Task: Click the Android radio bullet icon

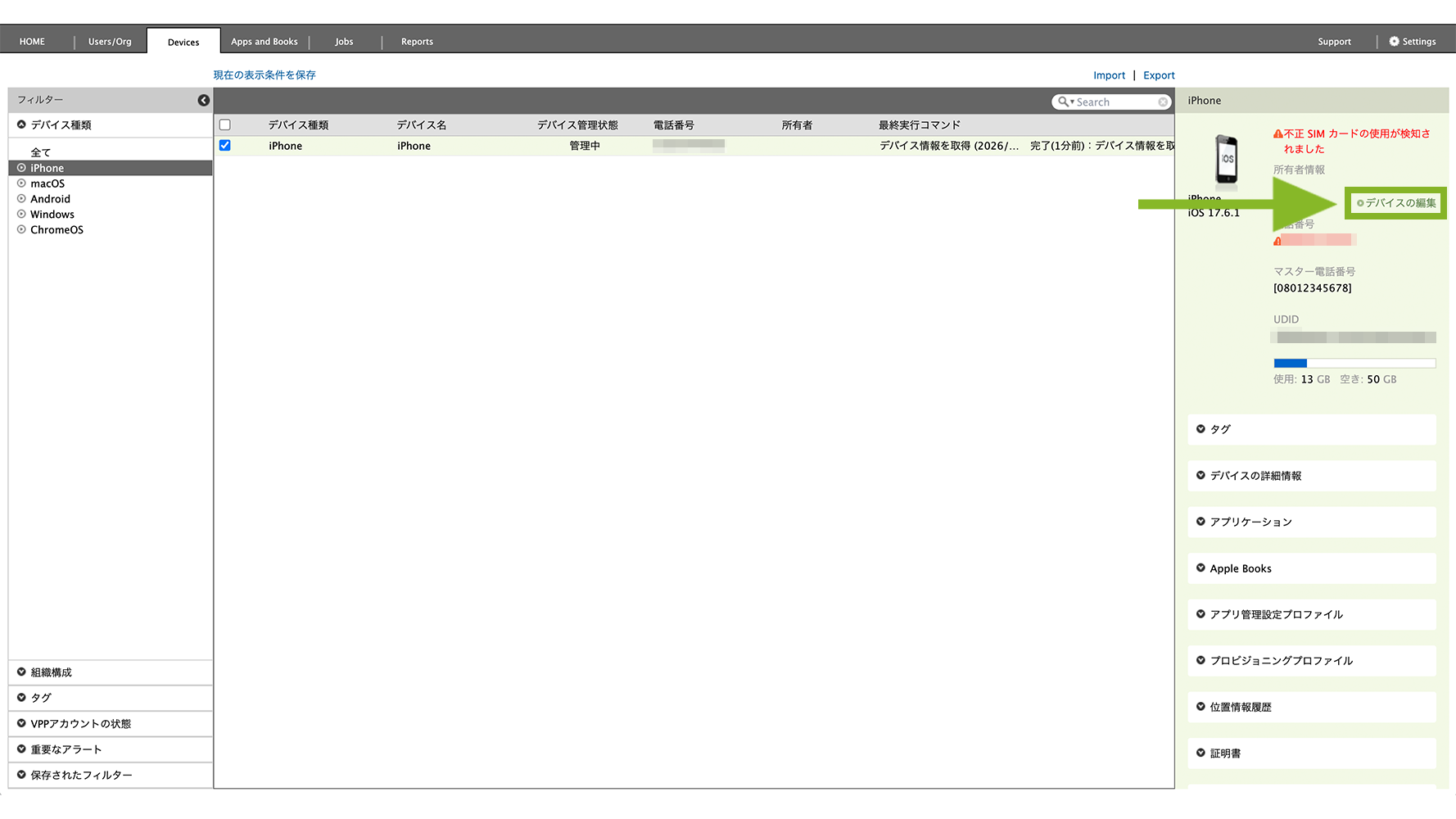Action: [x=21, y=198]
